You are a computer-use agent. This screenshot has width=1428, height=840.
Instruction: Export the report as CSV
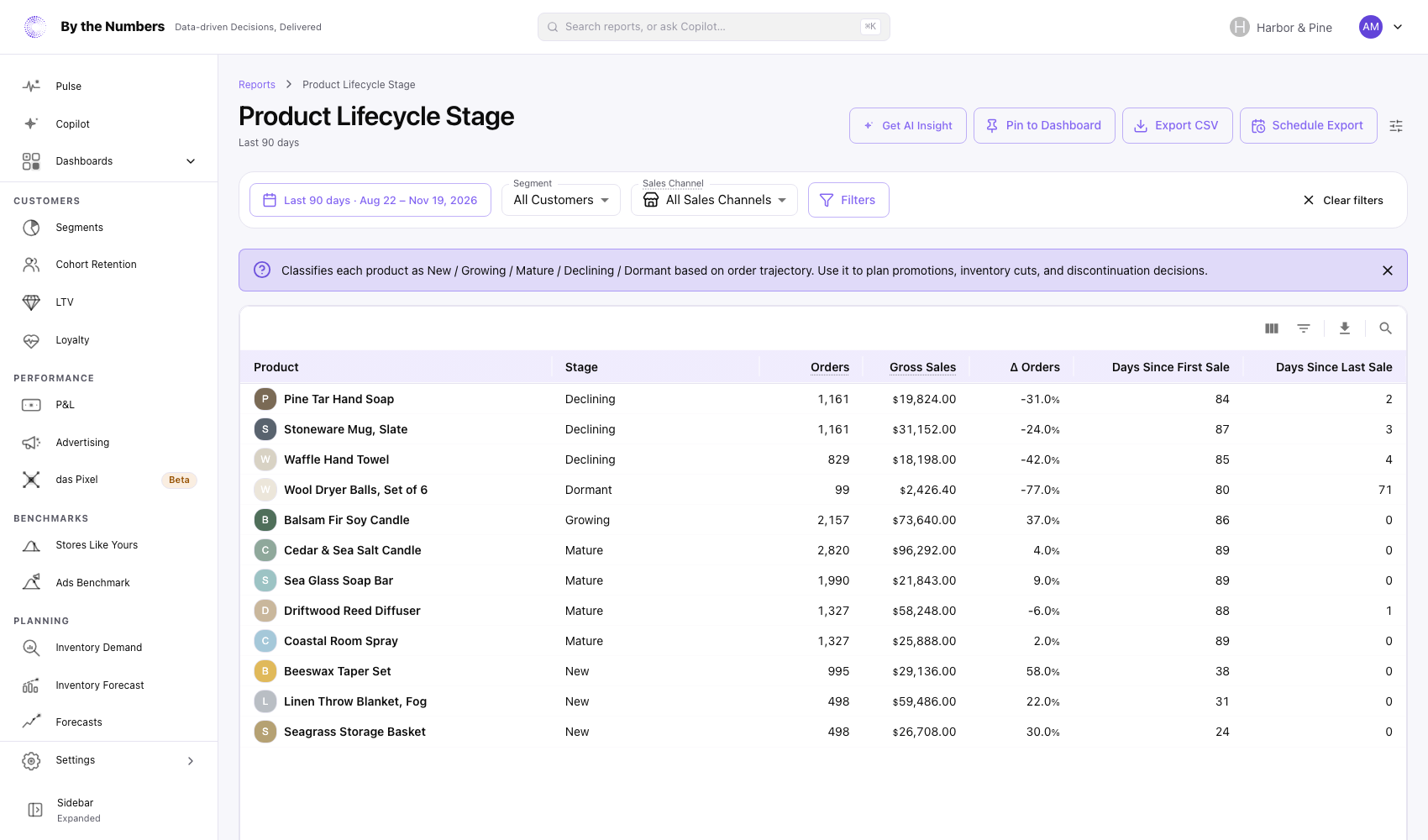tap(1177, 125)
